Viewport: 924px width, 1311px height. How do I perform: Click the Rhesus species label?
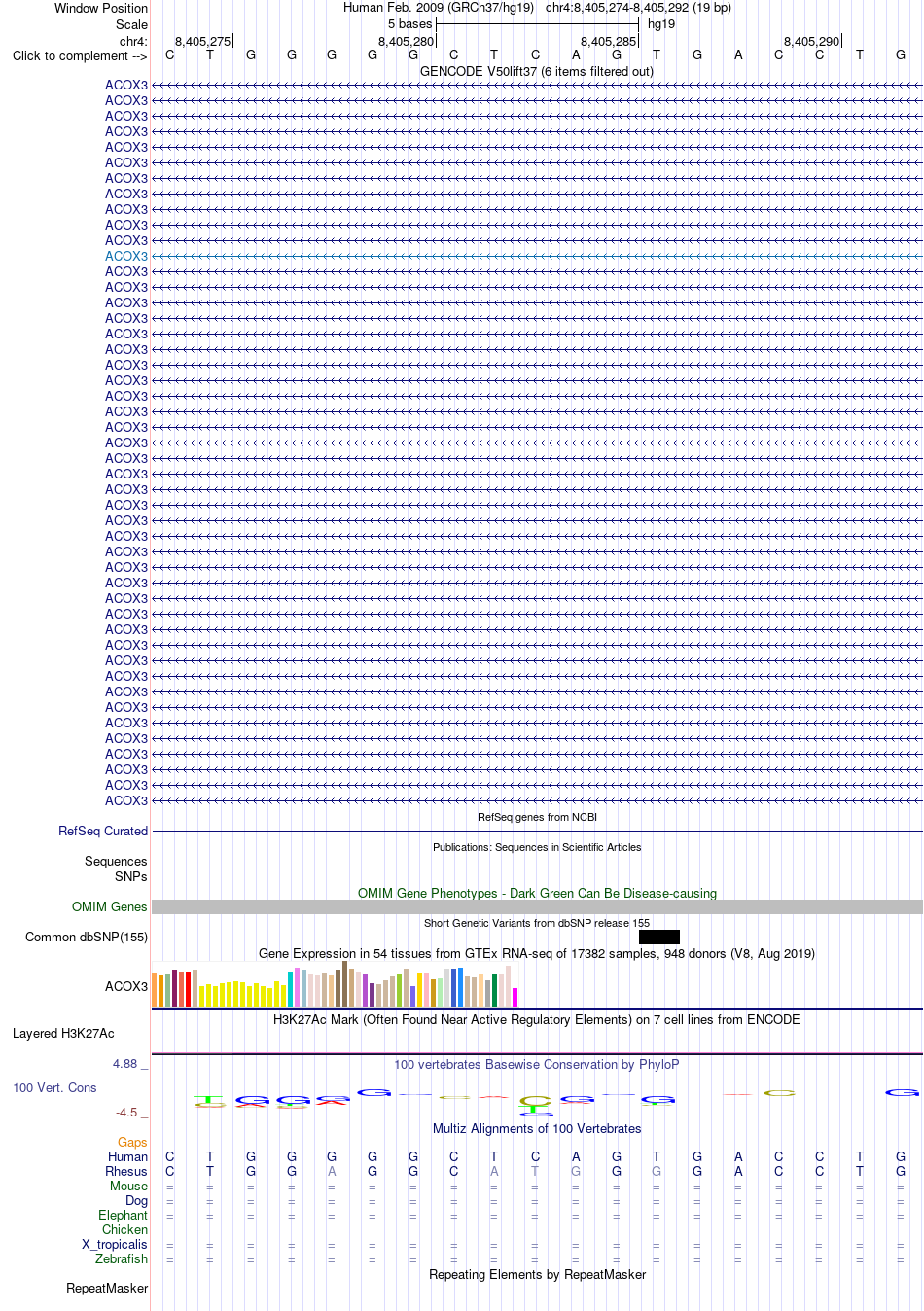point(126,1171)
